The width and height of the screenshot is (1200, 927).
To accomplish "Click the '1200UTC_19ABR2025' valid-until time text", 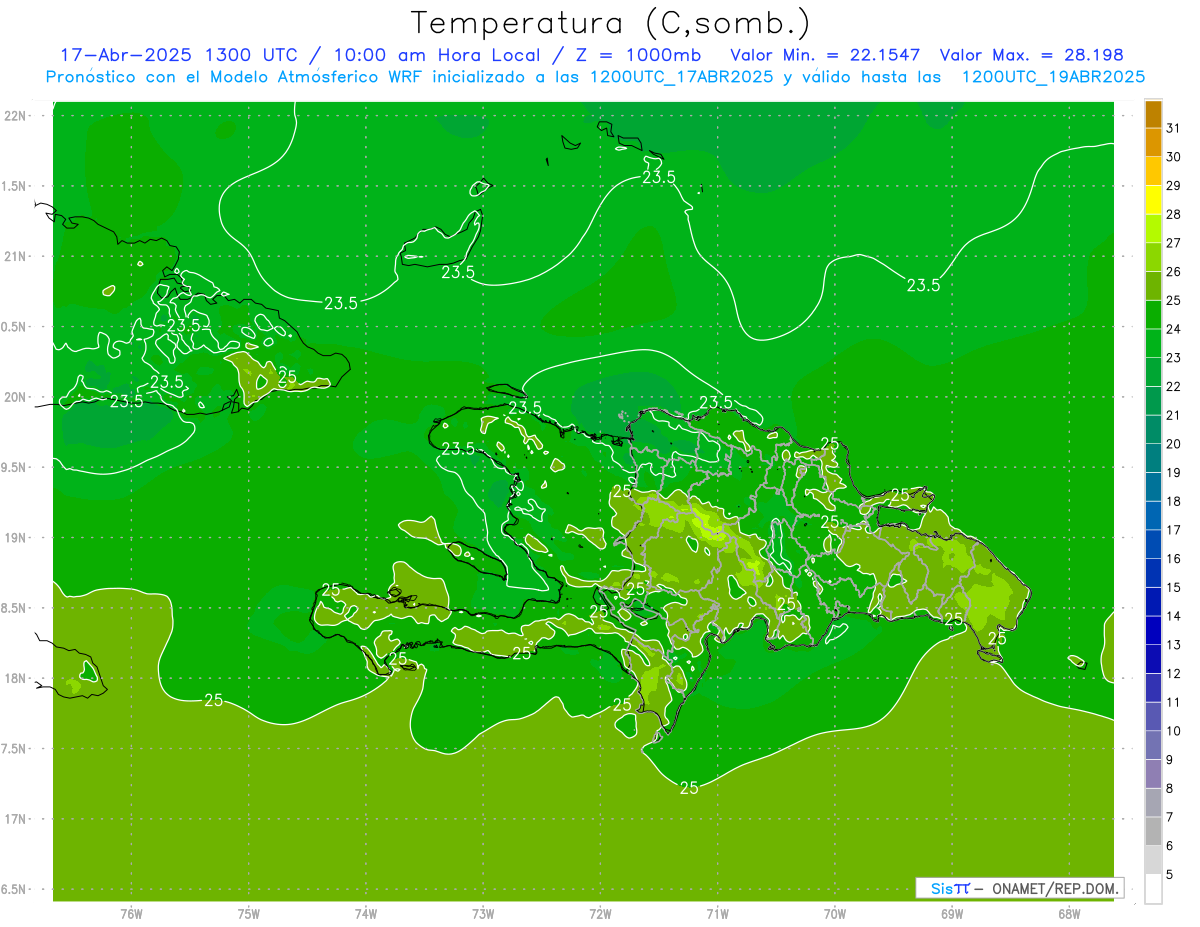I will pos(1053,77).
